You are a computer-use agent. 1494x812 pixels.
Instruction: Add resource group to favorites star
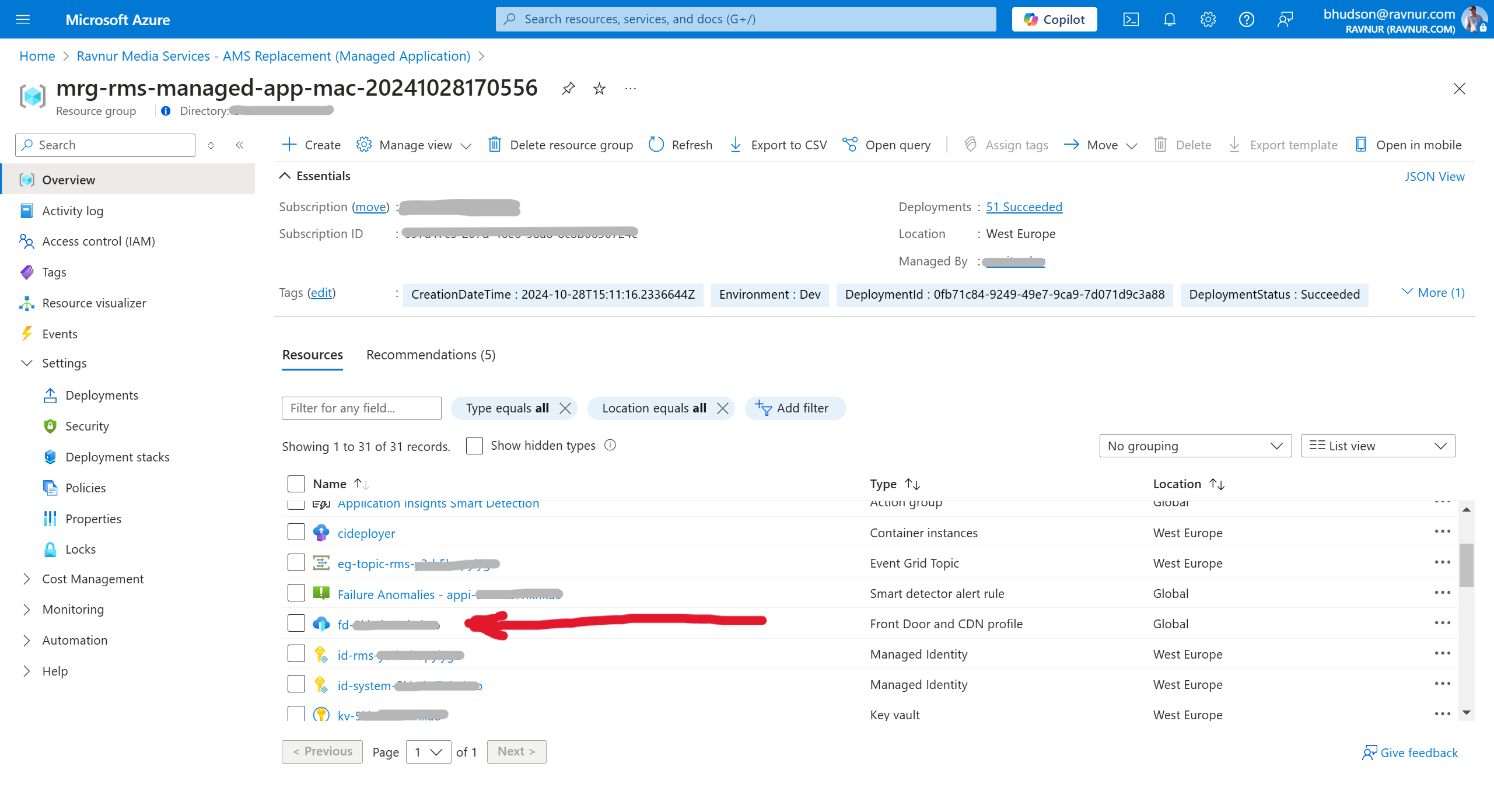coord(599,89)
